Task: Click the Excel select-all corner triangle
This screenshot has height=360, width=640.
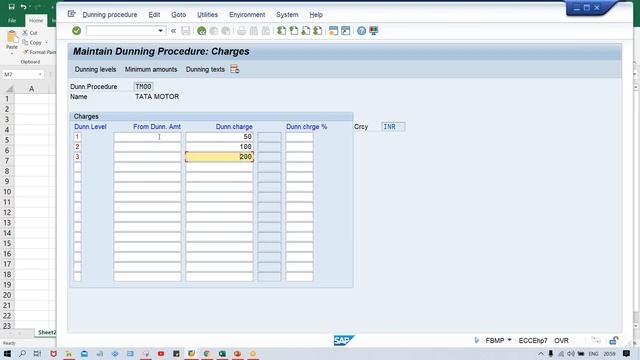Action: 9,89
